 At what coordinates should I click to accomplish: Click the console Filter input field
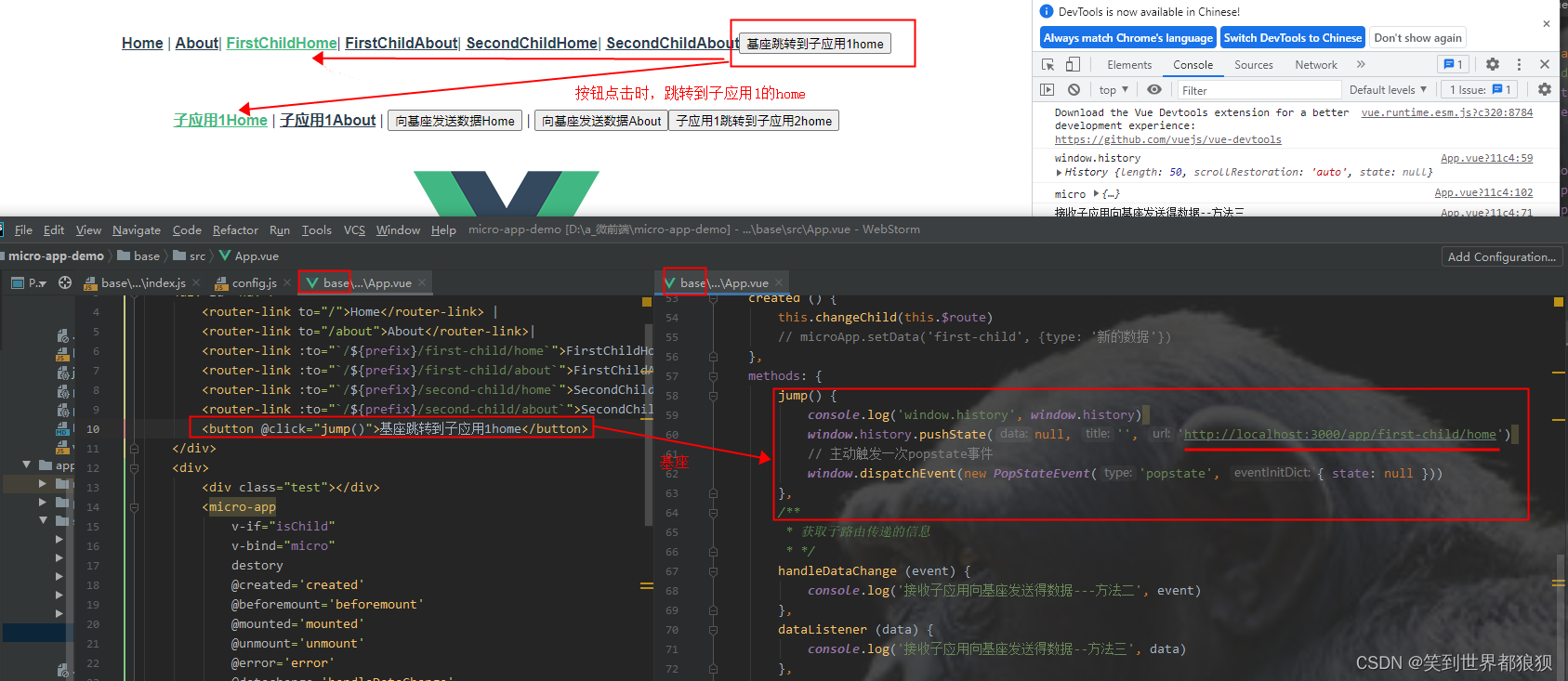[x=1259, y=90]
